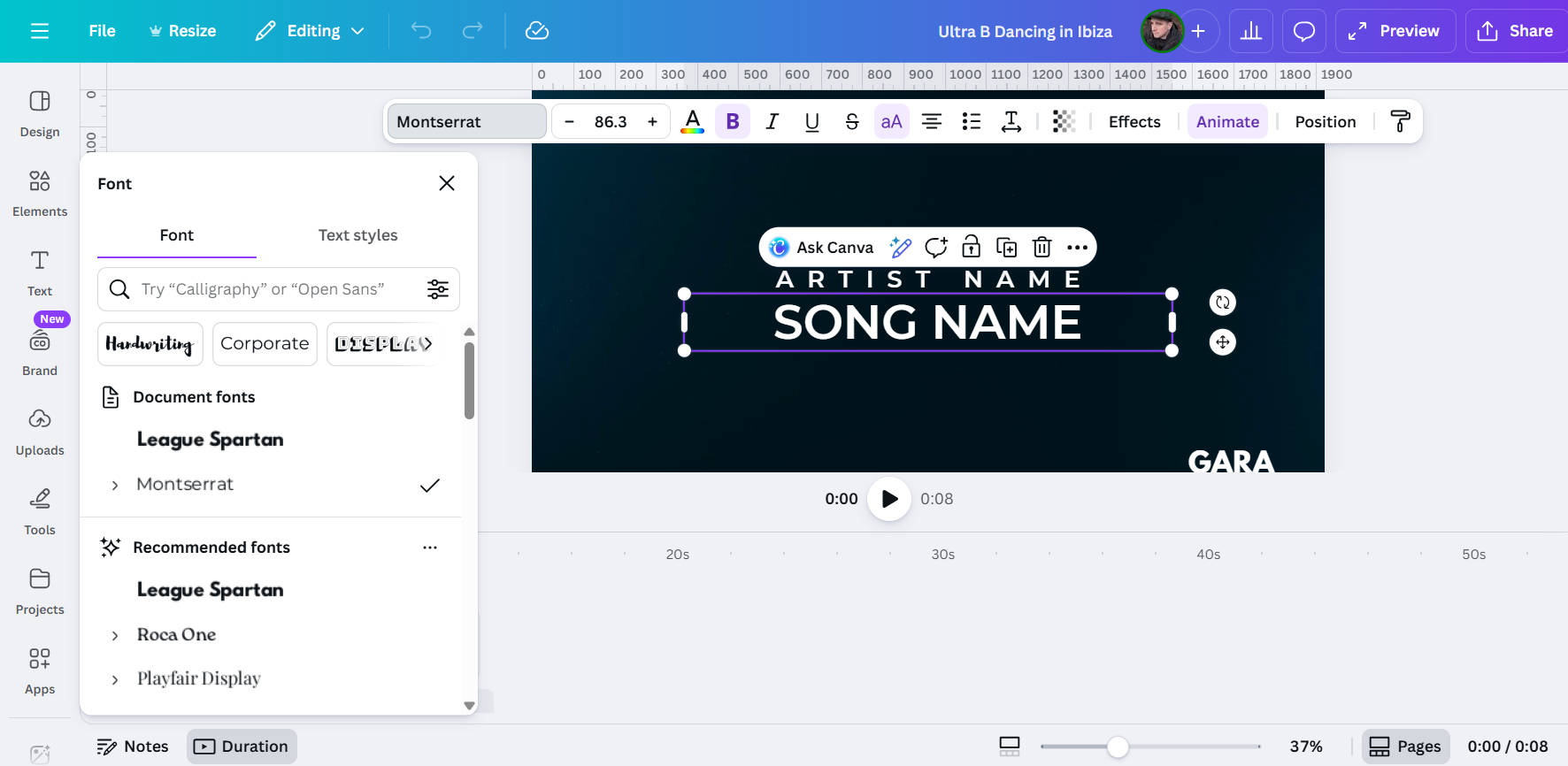
Task: Toggle bulleted list
Action: (972, 122)
